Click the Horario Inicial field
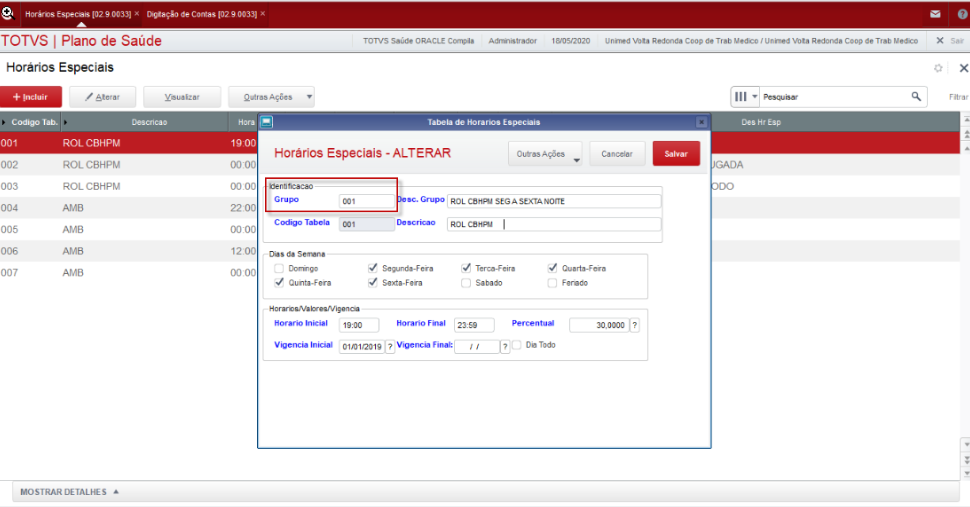Screen dimensions: 970x507 [359, 325]
